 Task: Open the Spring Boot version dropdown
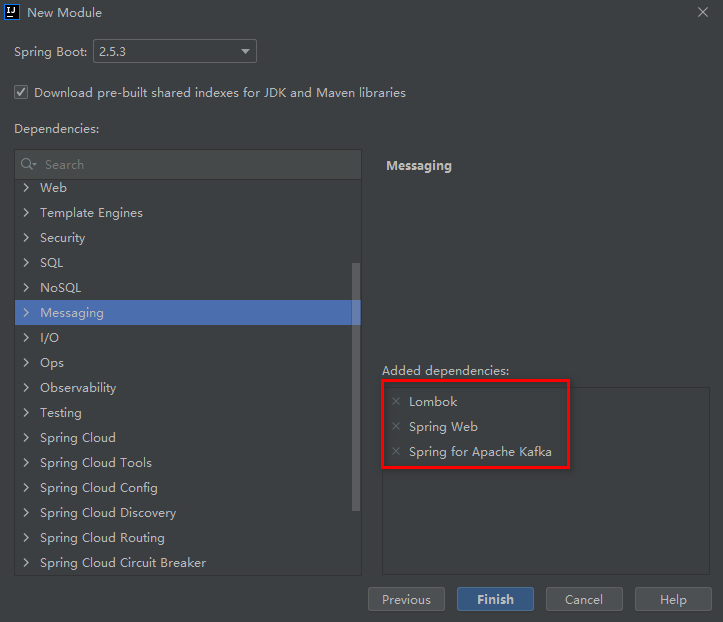(175, 51)
